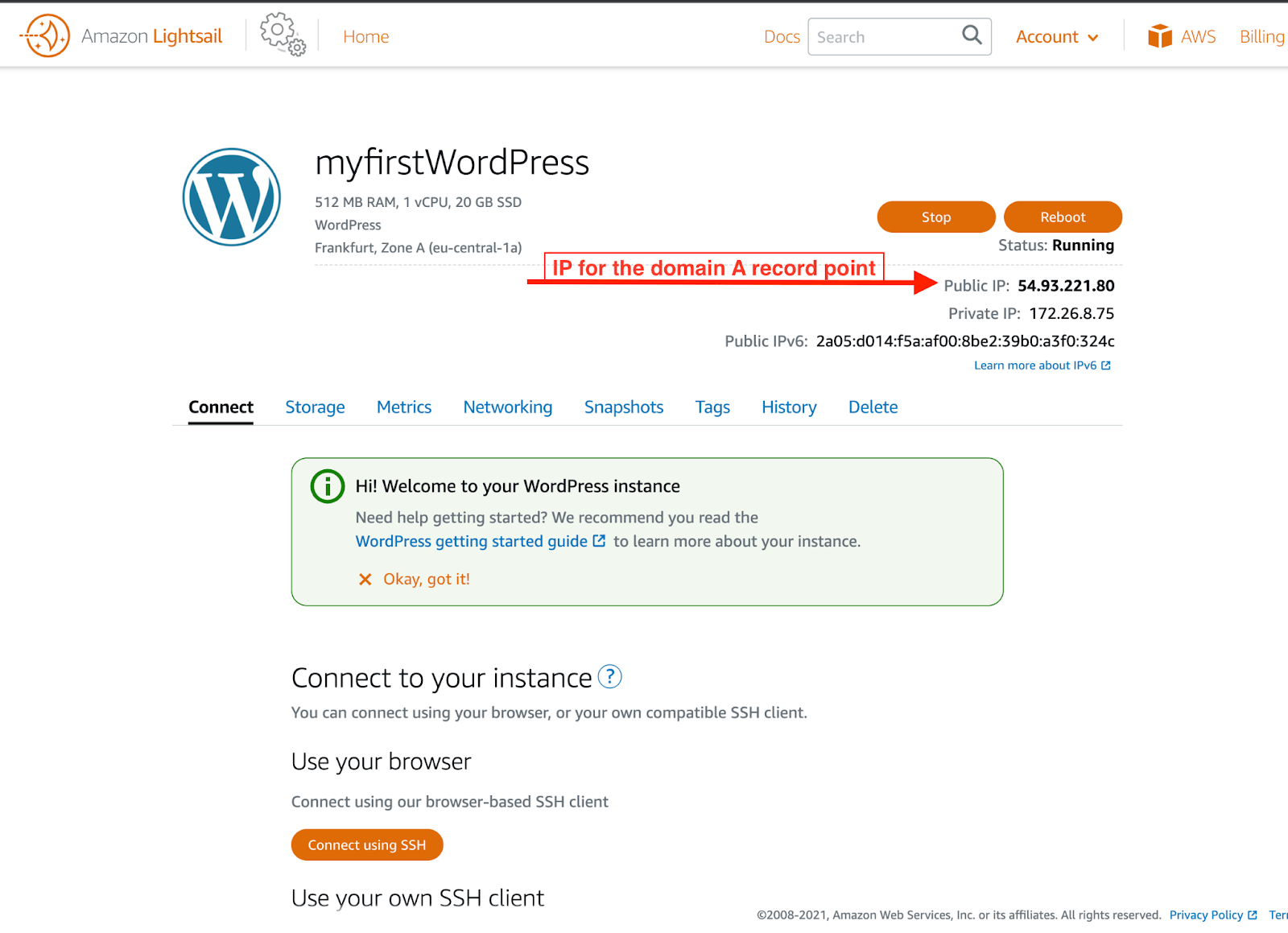Open the Snapshots tab
The image size is (1288, 933).
coord(623,407)
